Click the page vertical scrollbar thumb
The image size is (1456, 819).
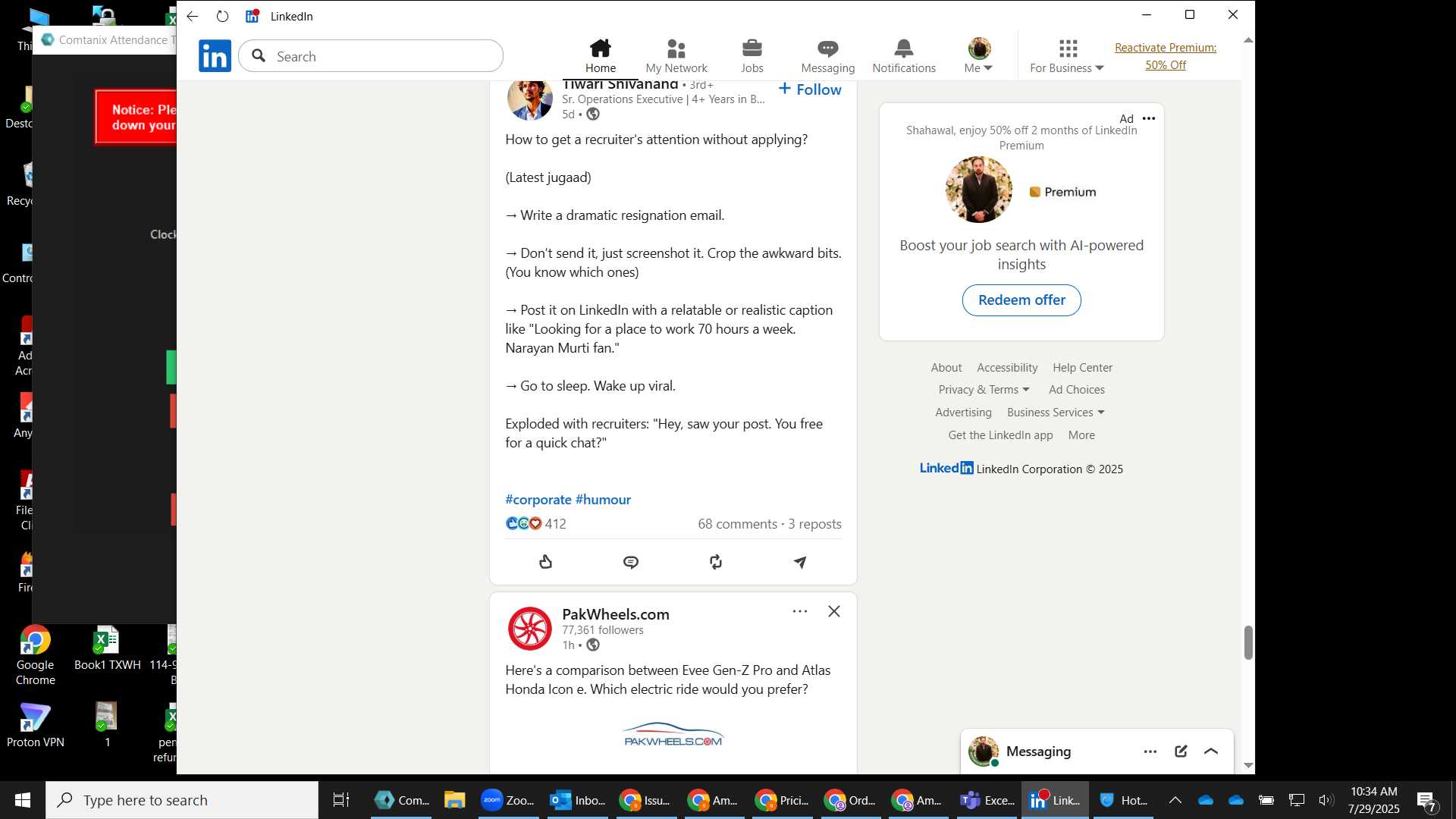point(1248,643)
